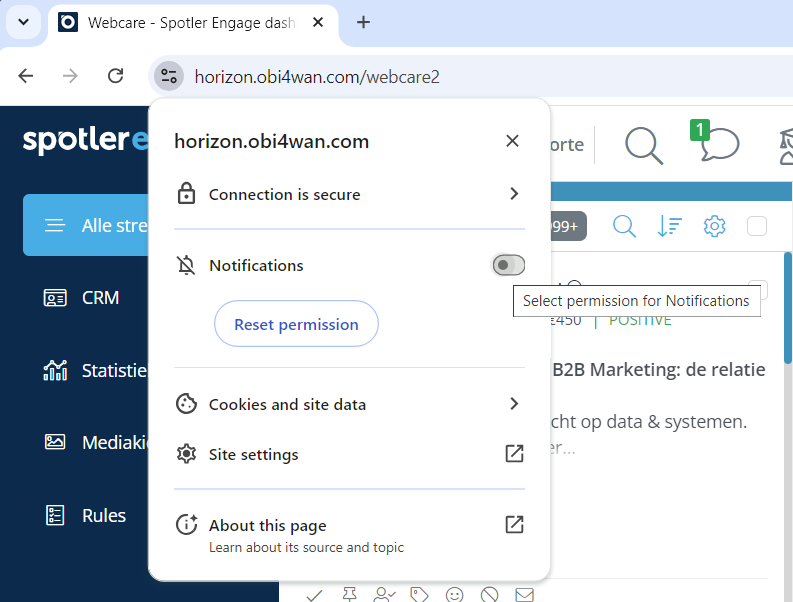Viewport: 793px width, 602px height.
Task: Open a new browser tab
Action: pos(363,22)
